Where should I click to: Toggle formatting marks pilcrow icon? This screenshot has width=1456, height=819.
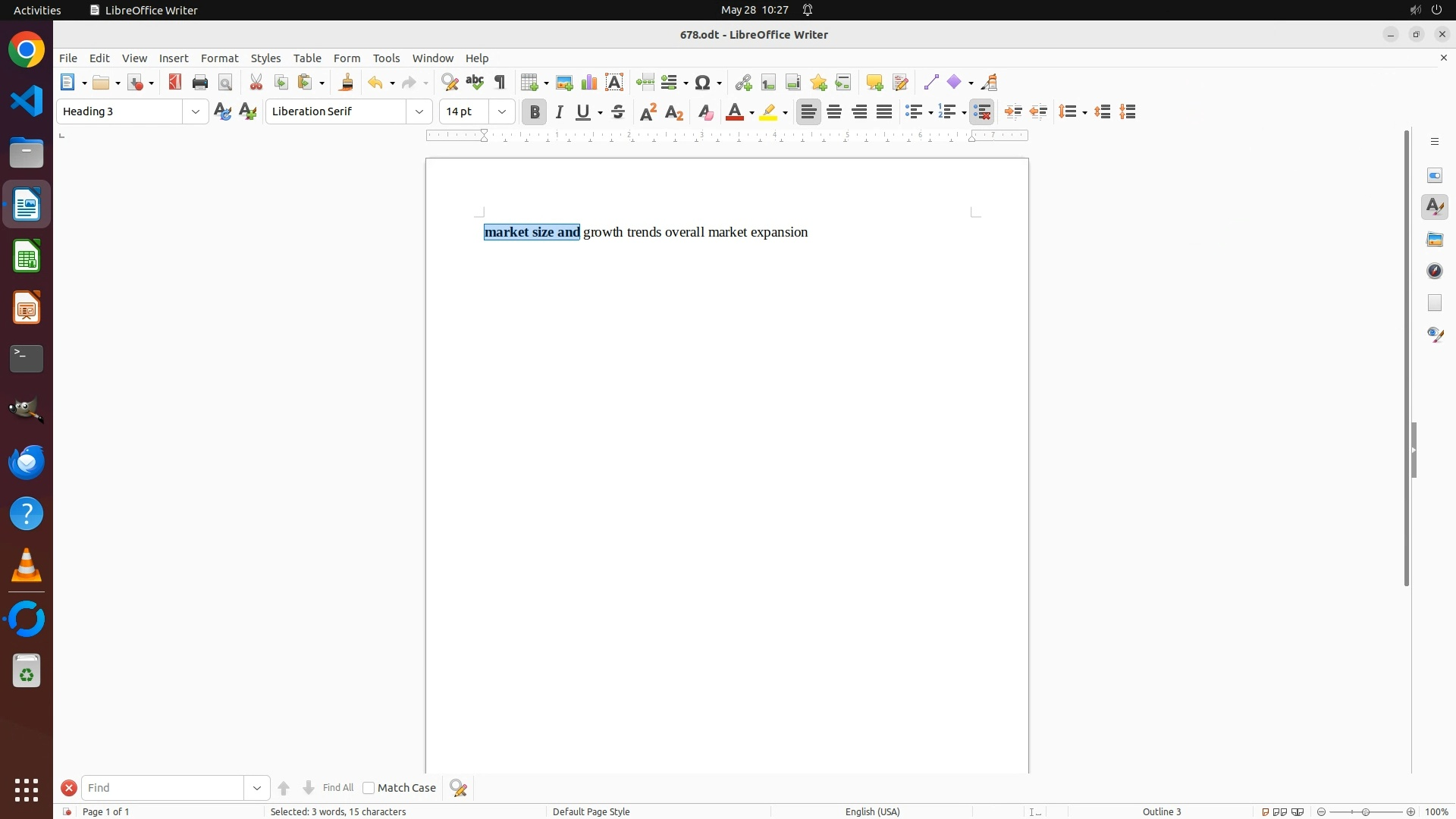coord(500,83)
